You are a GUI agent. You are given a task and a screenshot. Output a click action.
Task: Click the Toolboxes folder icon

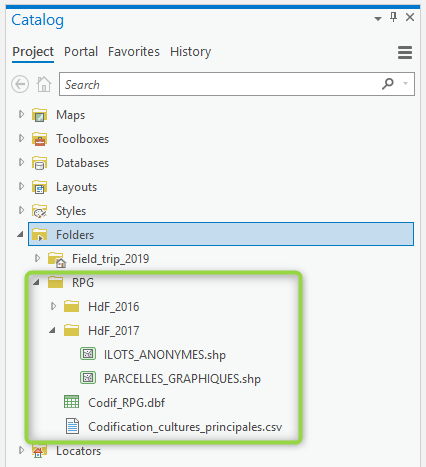click(39, 139)
